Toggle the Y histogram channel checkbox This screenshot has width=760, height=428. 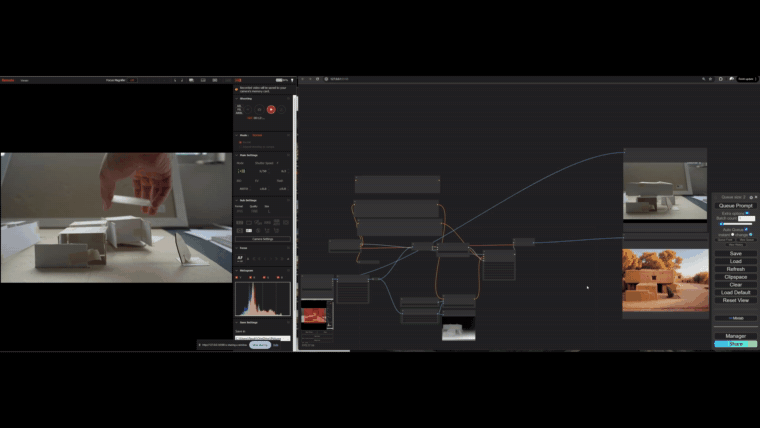pos(237,278)
